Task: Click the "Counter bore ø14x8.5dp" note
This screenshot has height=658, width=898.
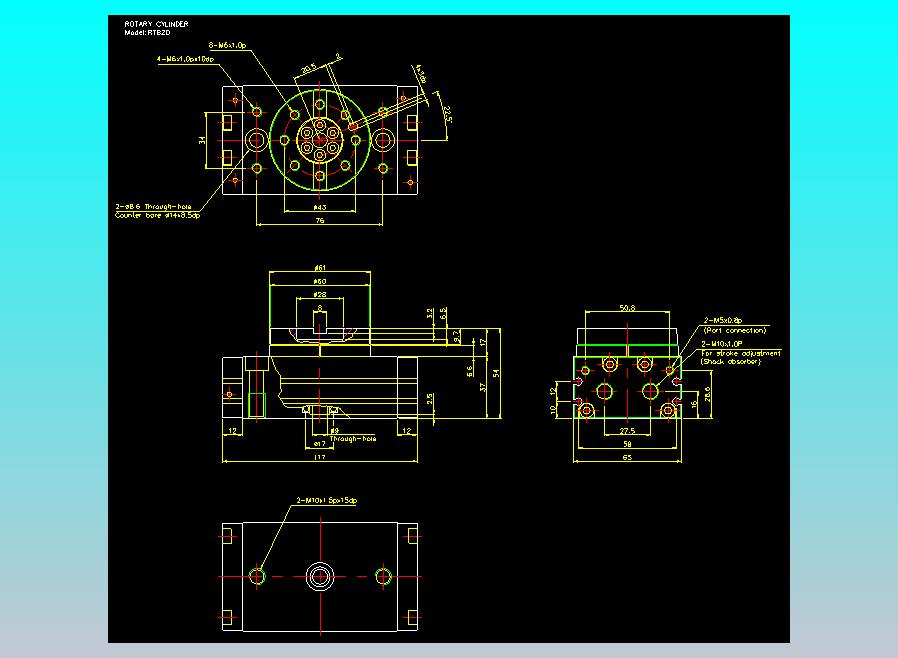Action: pyautogui.click(x=157, y=215)
